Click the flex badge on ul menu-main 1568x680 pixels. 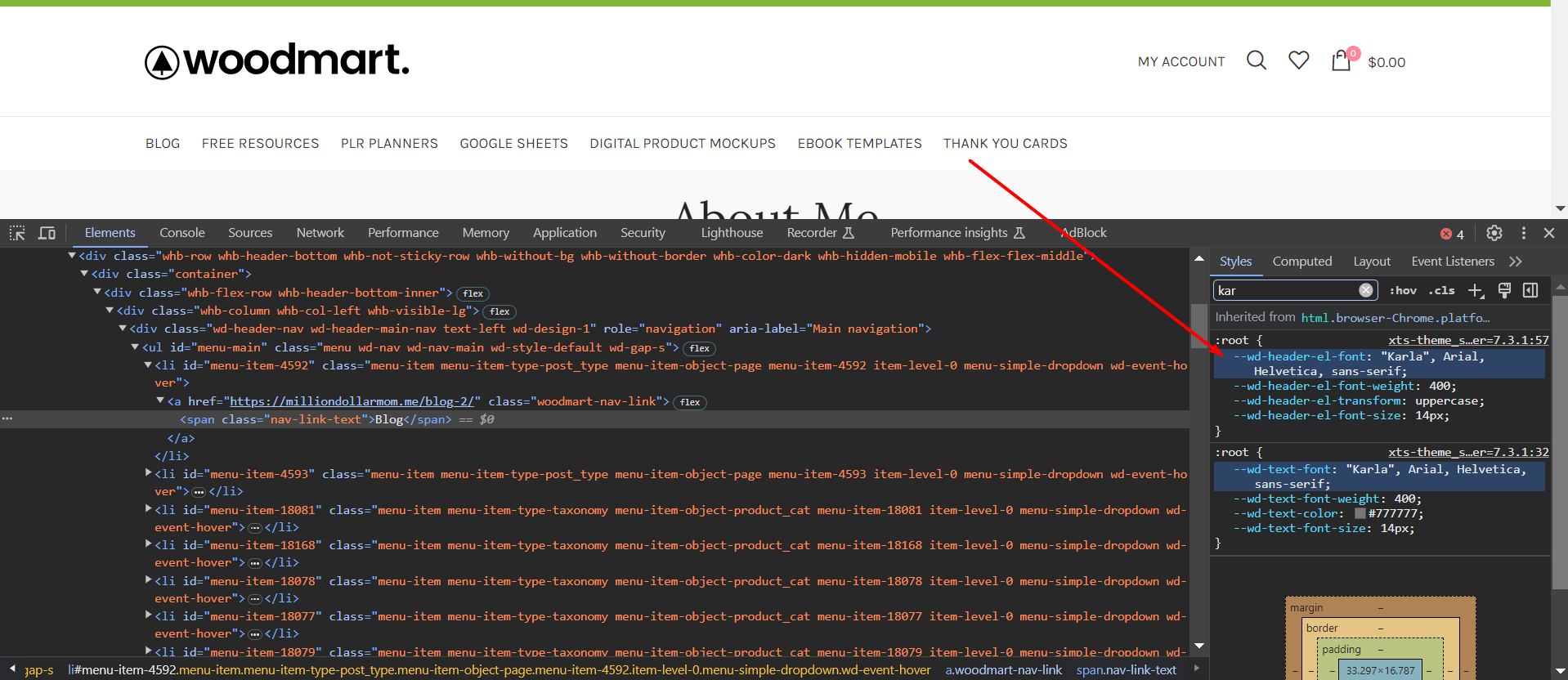click(700, 348)
